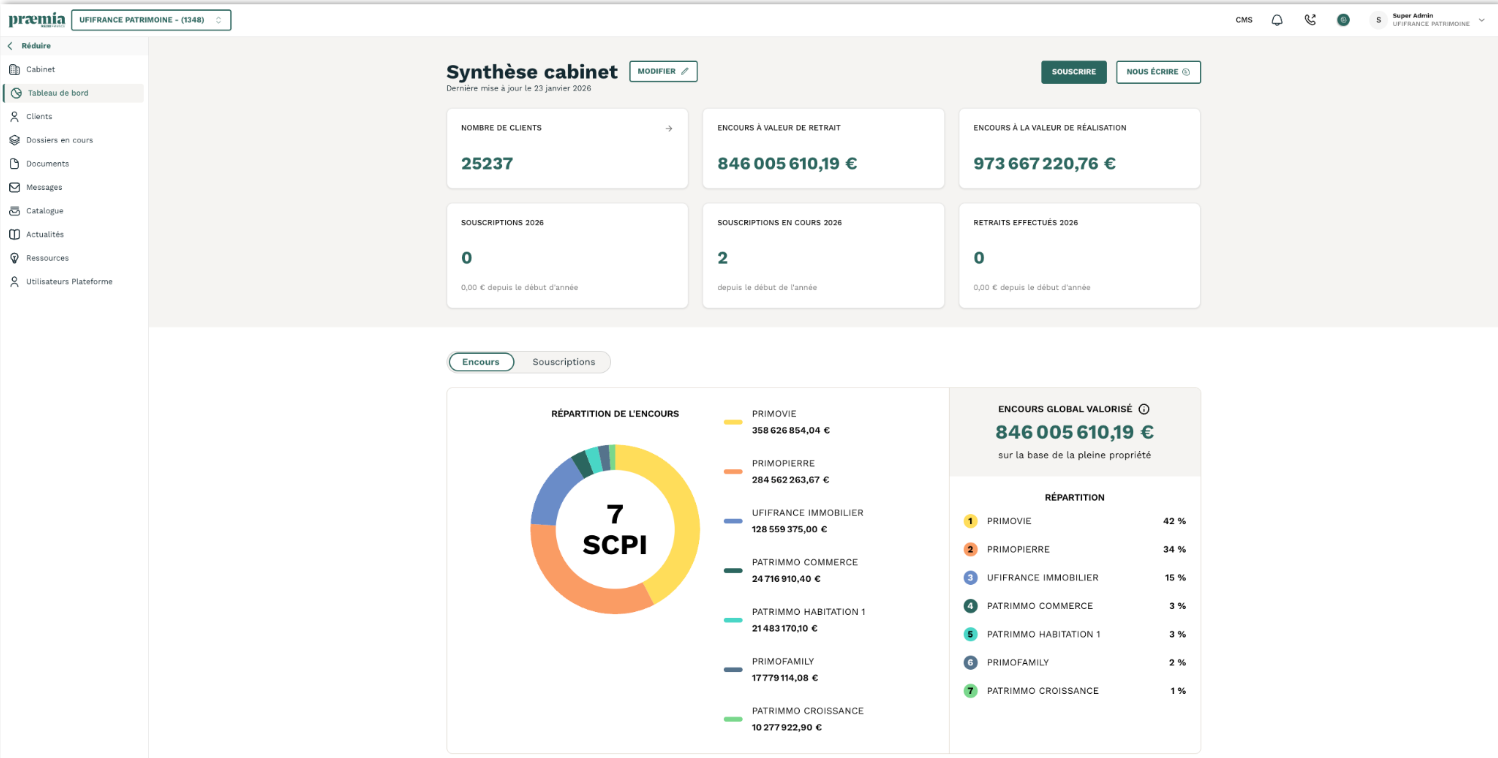The width and height of the screenshot is (1498, 758).
Task: Click number 6 badge beside PRIMOFAMILY
Action: pyautogui.click(x=970, y=663)
